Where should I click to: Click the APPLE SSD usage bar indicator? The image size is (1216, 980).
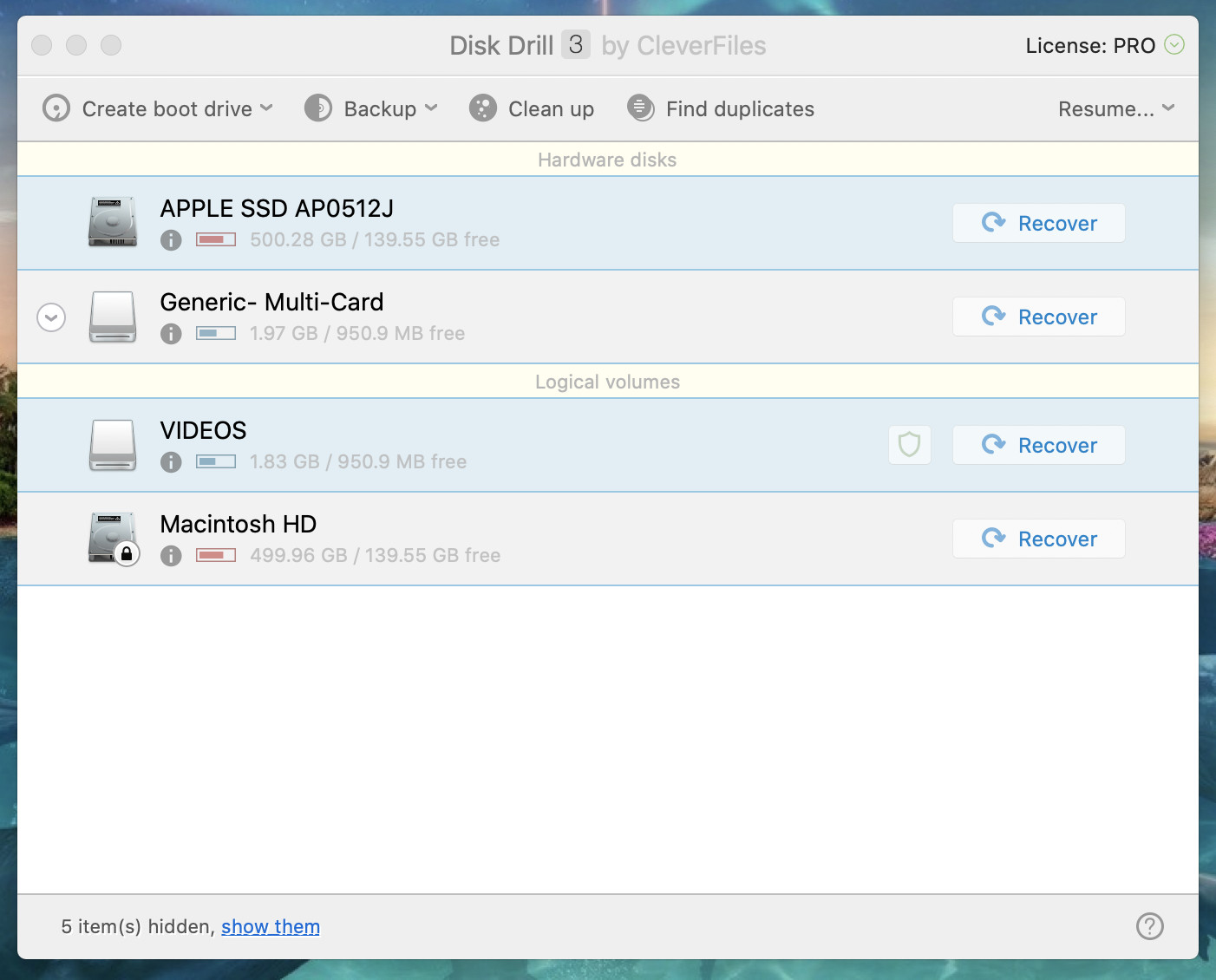click(216, 239)
